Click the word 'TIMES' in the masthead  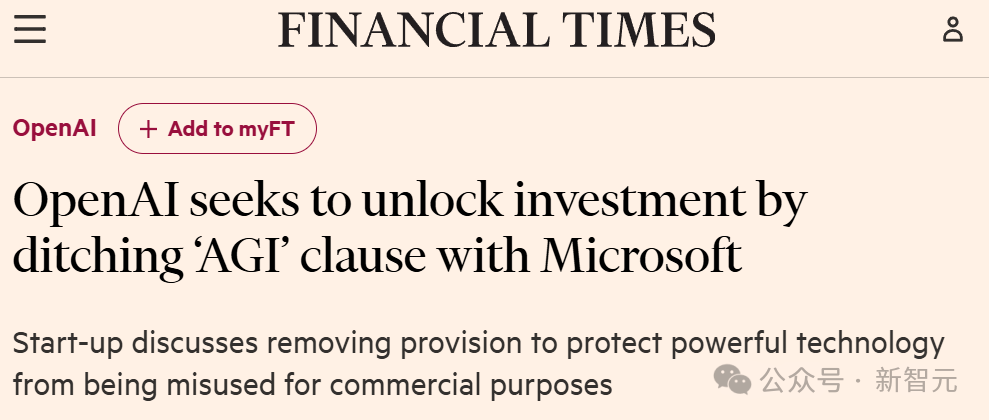coord(639,30)
